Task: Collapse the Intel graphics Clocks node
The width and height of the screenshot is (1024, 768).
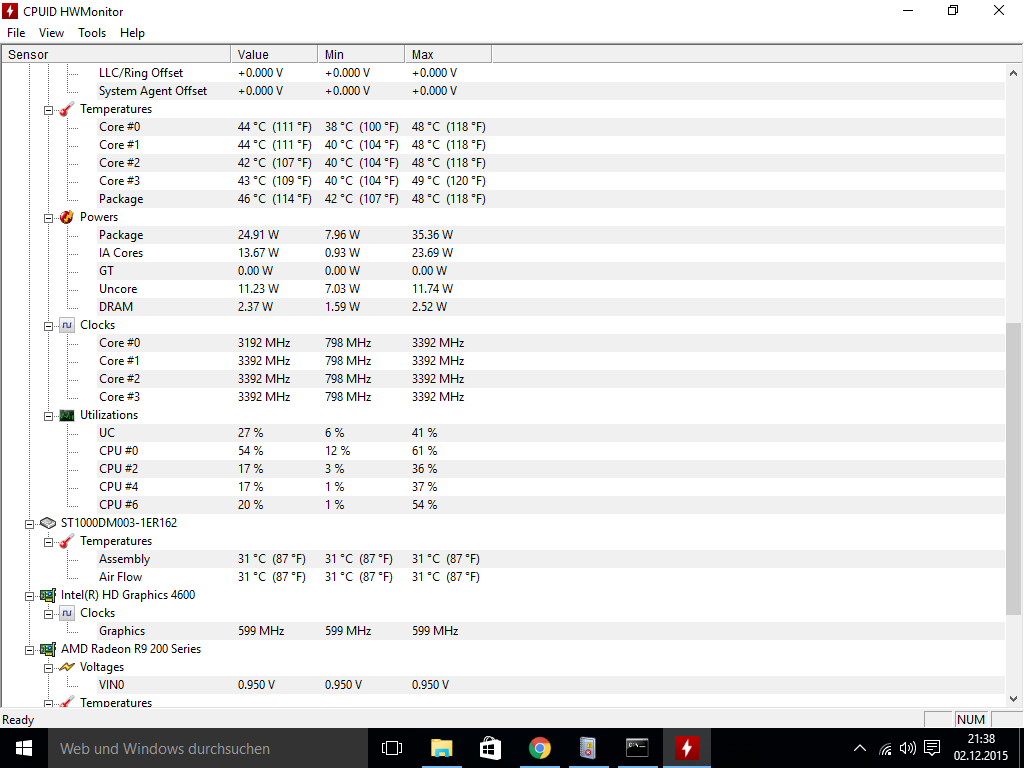Action: pyautogui.click(x=48, y=614)
